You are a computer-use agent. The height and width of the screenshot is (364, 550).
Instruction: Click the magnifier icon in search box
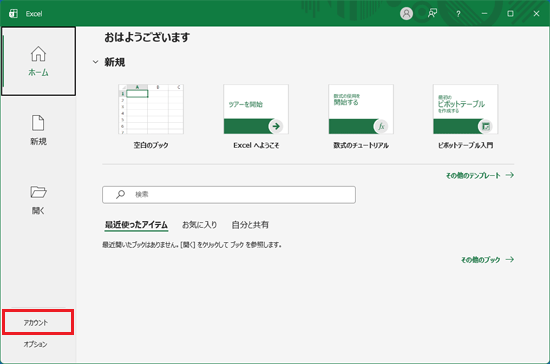(120, 194)
